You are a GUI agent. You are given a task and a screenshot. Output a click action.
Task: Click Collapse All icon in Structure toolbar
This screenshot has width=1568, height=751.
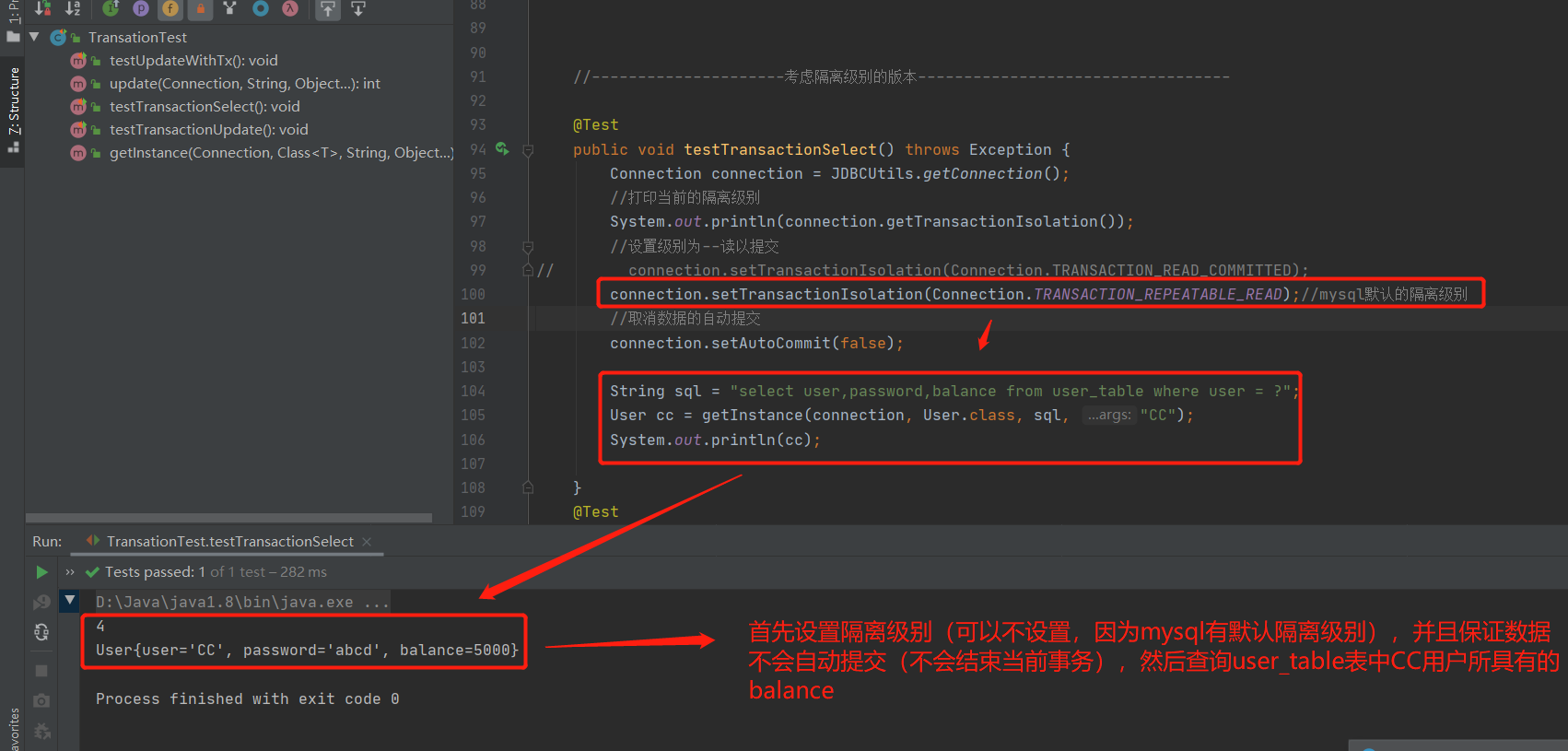[x=358, y=8]
